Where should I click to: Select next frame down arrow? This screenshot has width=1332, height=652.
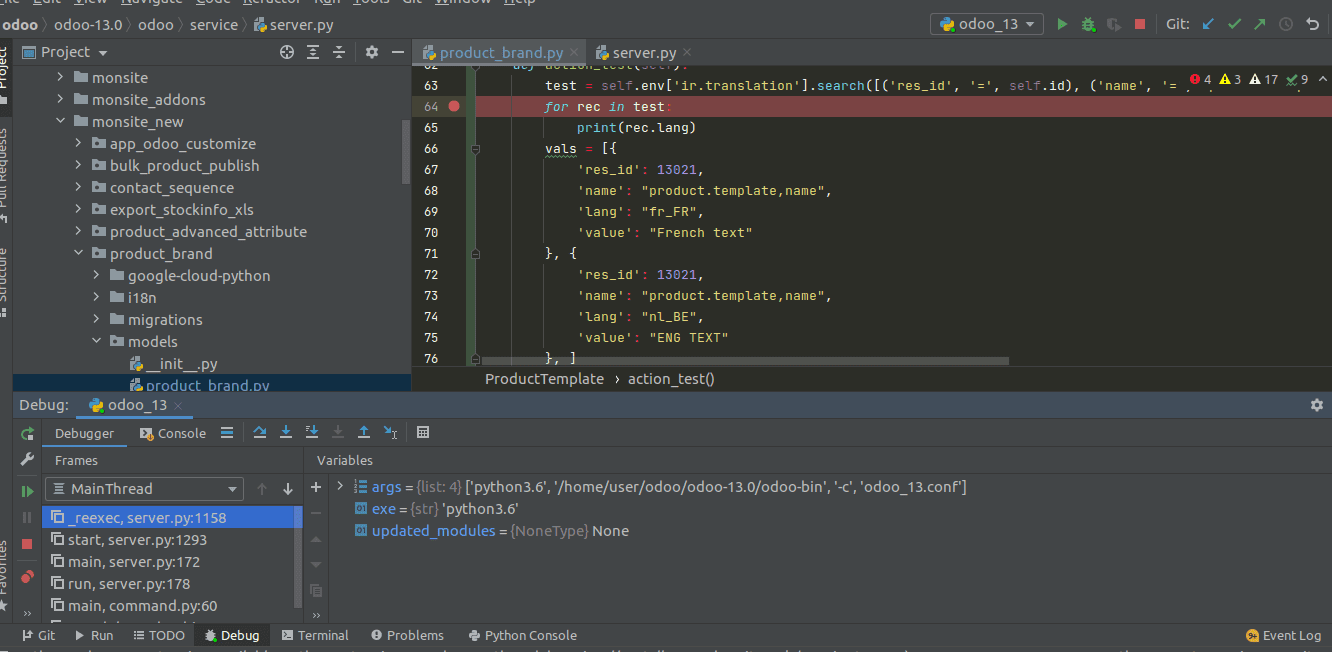pyautogui.click(x=288, y=489)
